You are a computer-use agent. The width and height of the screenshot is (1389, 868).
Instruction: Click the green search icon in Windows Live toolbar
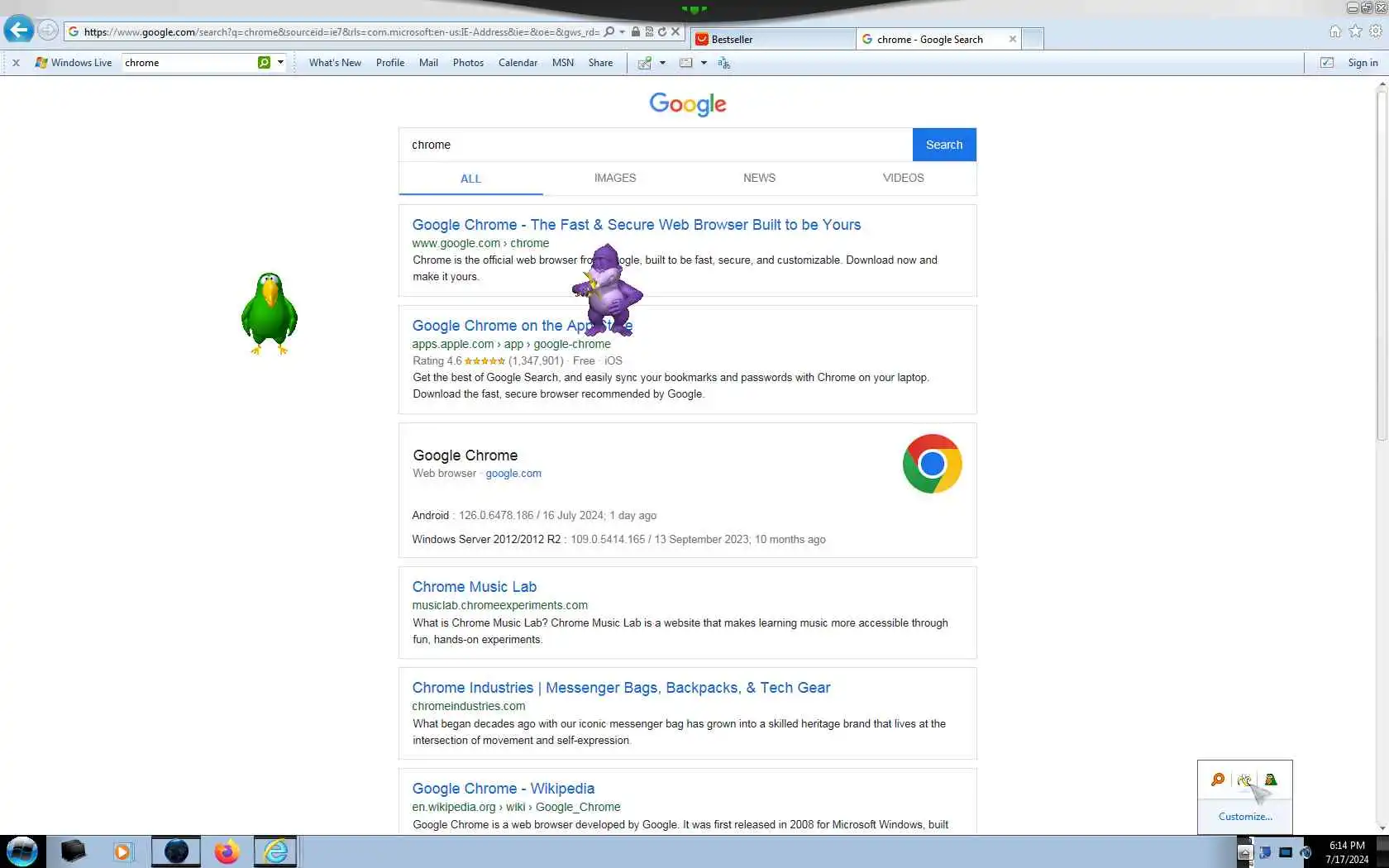coord(264,62)
